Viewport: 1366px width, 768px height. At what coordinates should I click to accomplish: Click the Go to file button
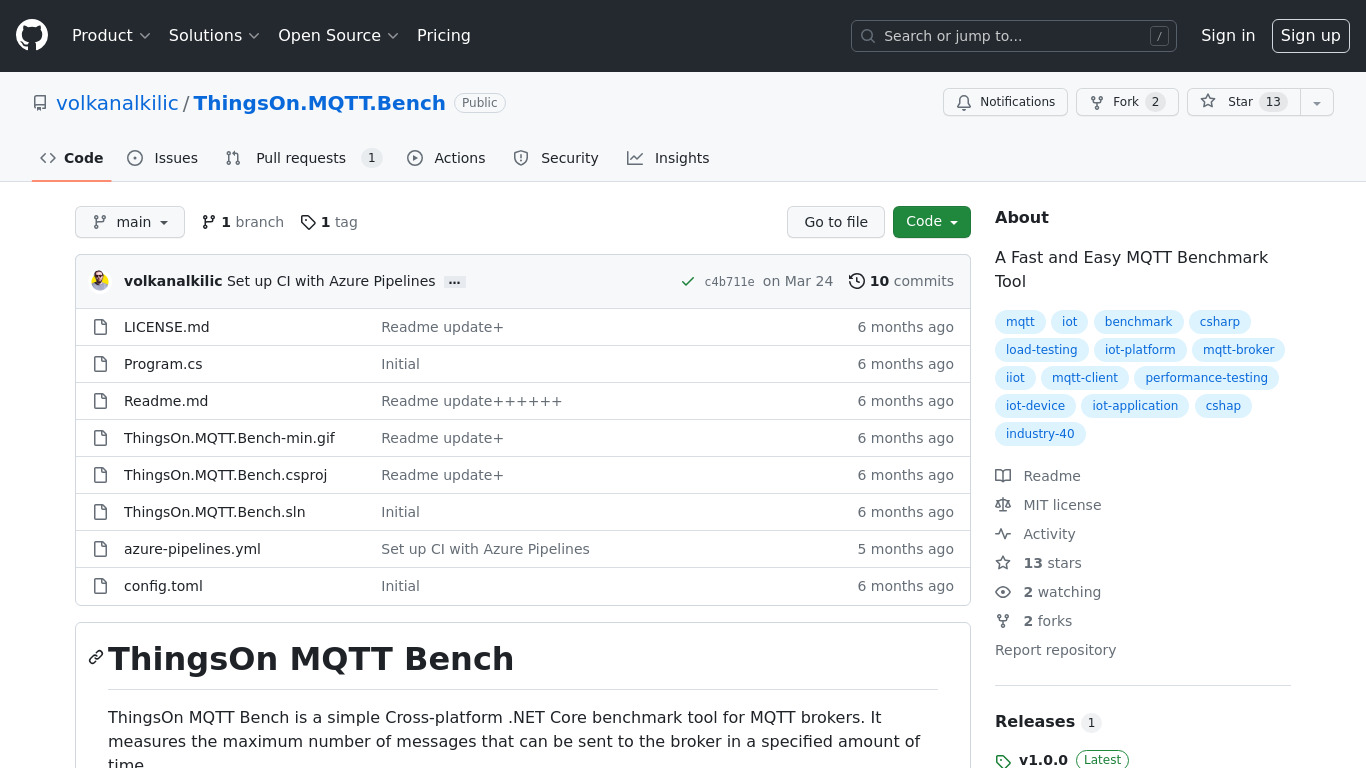click(836, 222)
